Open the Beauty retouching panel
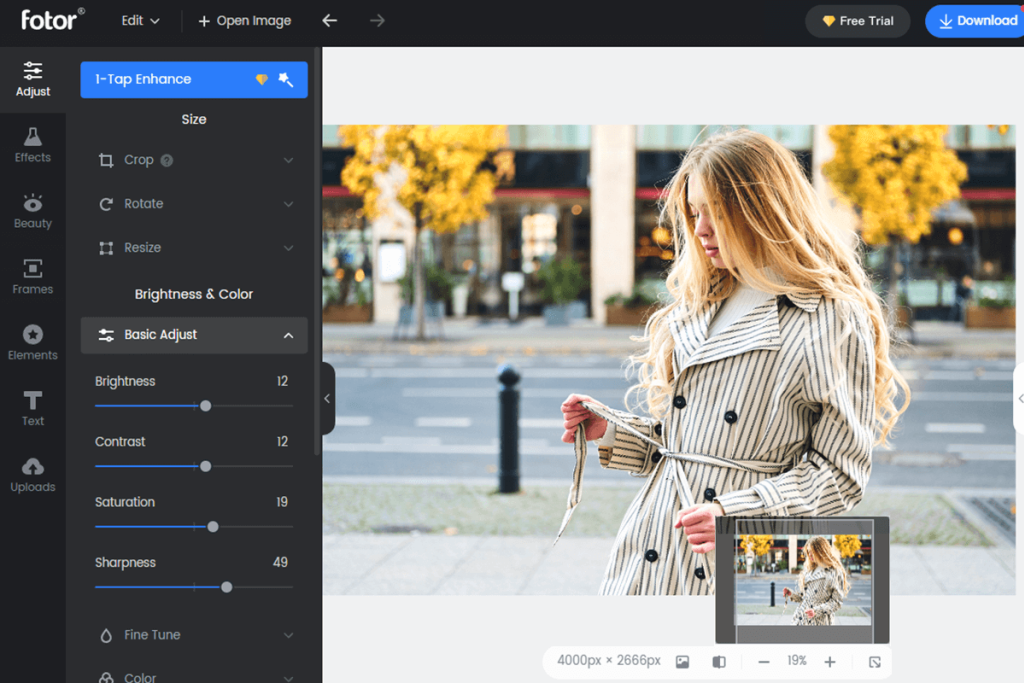 33,211
